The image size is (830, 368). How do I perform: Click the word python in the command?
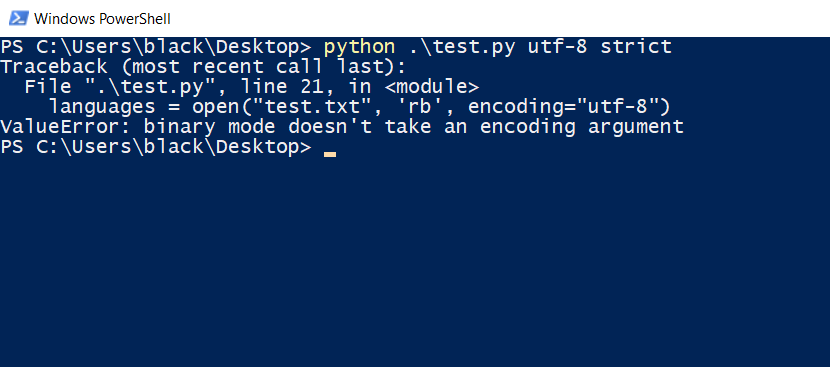359,47
